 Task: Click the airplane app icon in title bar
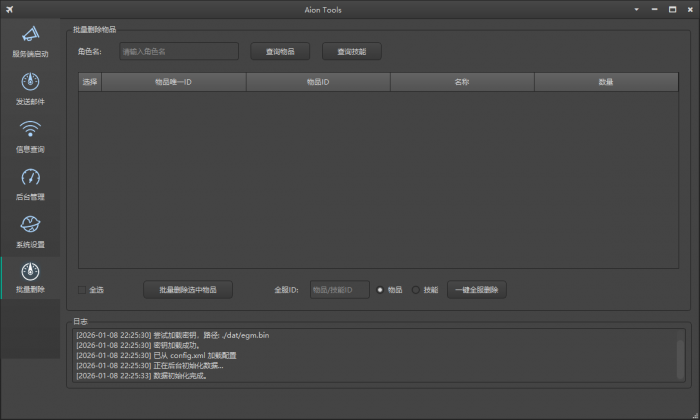point(9,9)
